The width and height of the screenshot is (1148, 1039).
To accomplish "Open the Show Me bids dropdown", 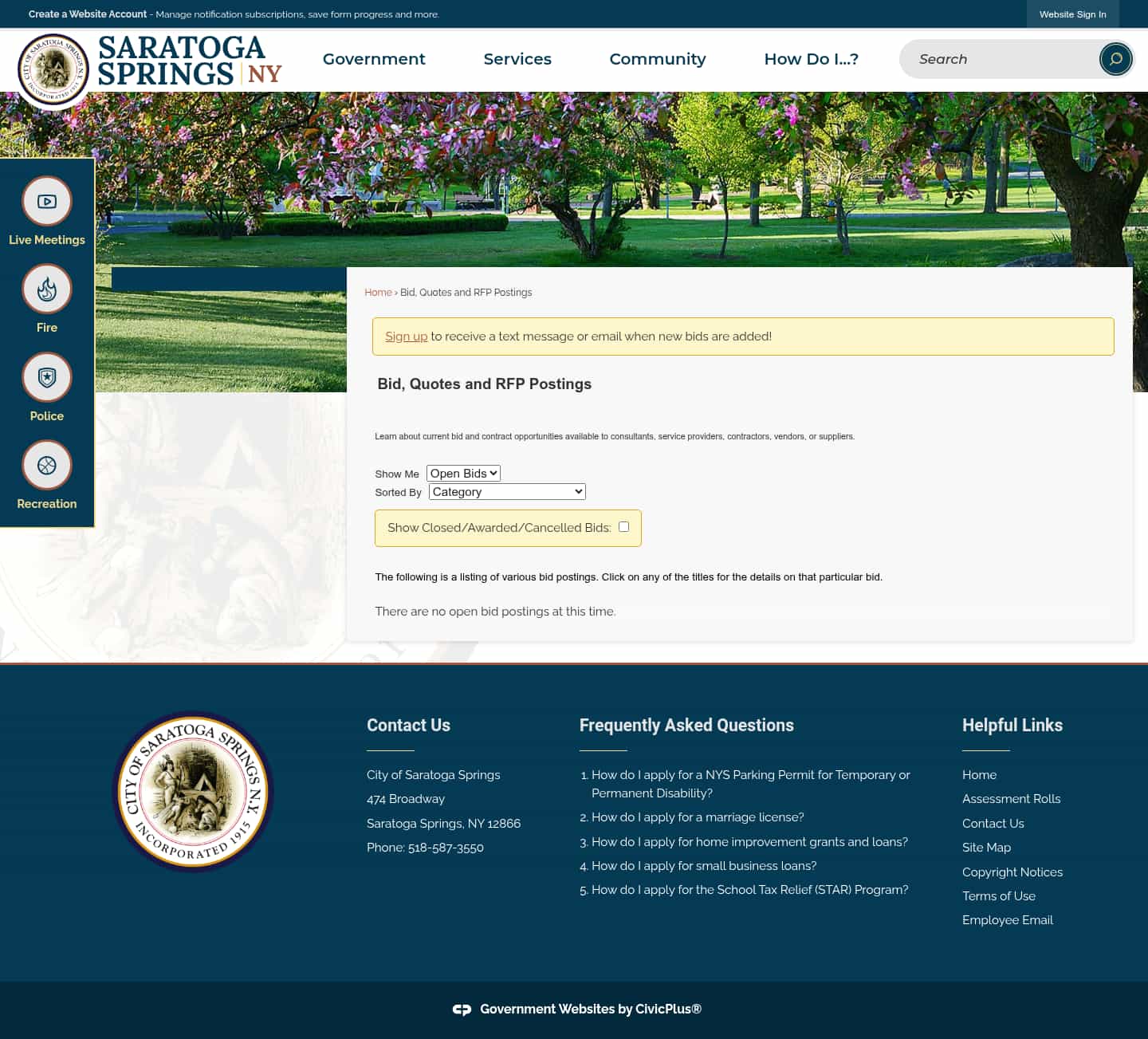I will (463, 473).
